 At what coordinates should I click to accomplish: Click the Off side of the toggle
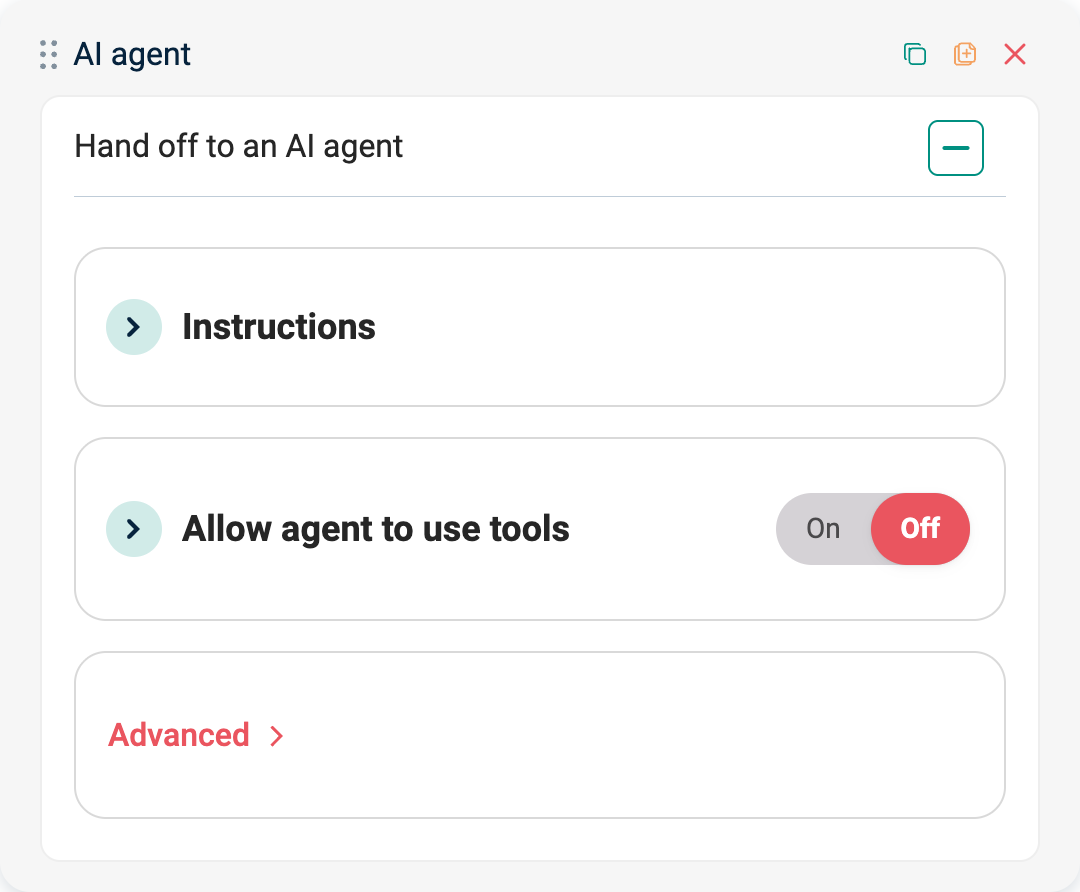[919, 529]
